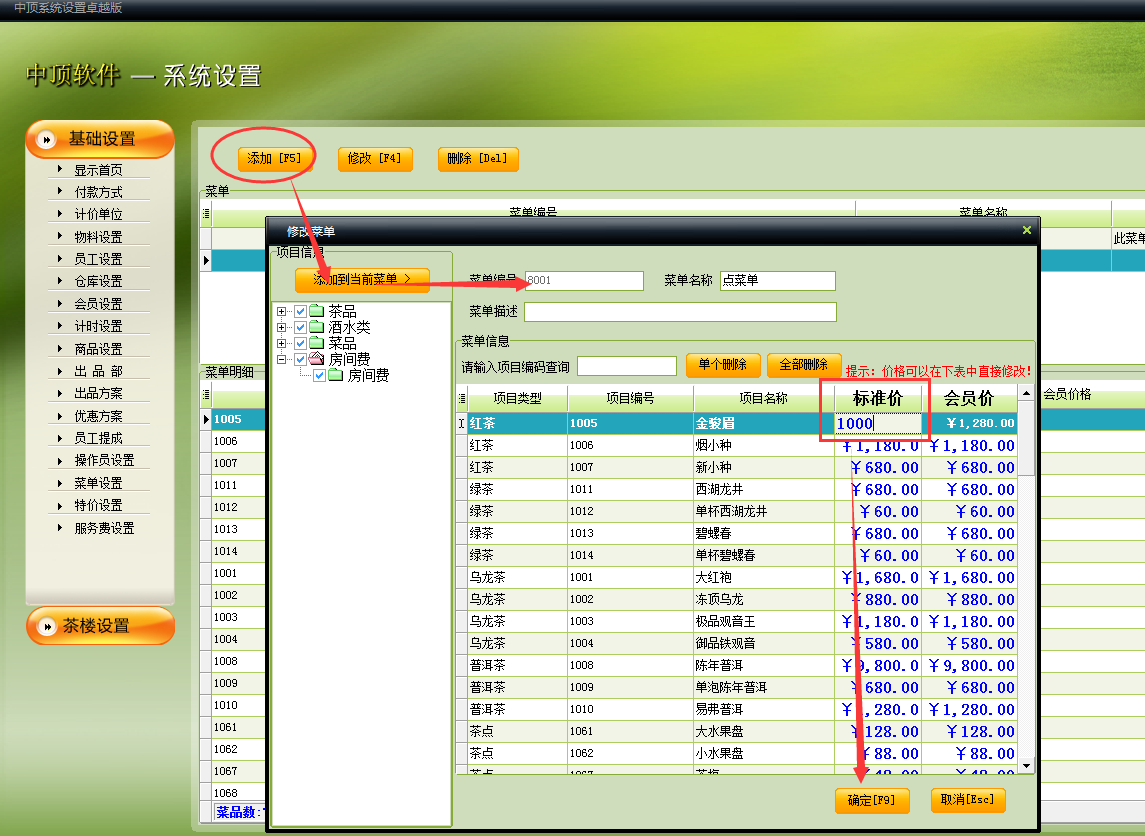Click the 茶楼设置 round arrow icon
Screen dimensions: 1145x836
46,627
